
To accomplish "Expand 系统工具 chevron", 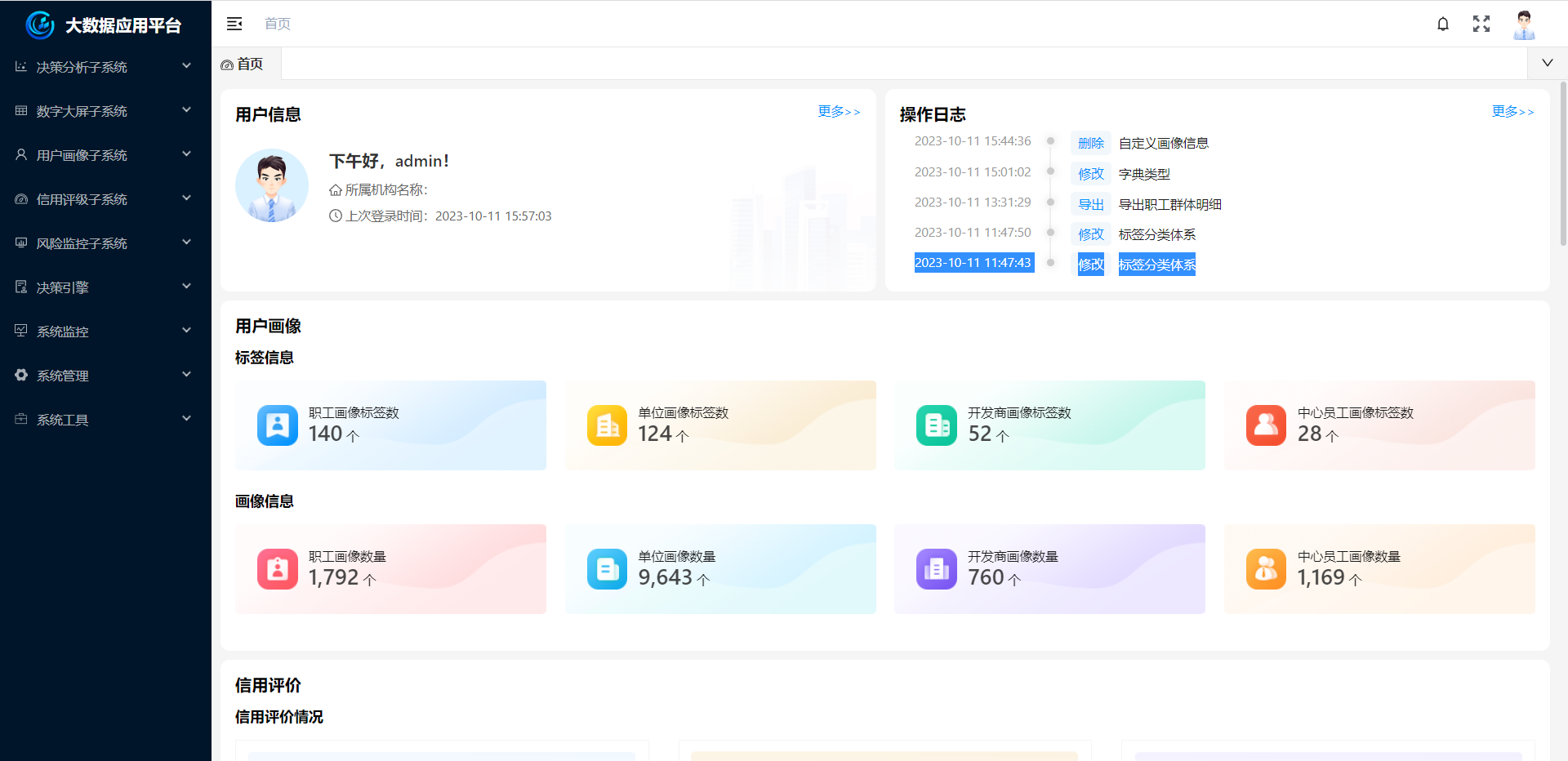I will tap(186, 419).
